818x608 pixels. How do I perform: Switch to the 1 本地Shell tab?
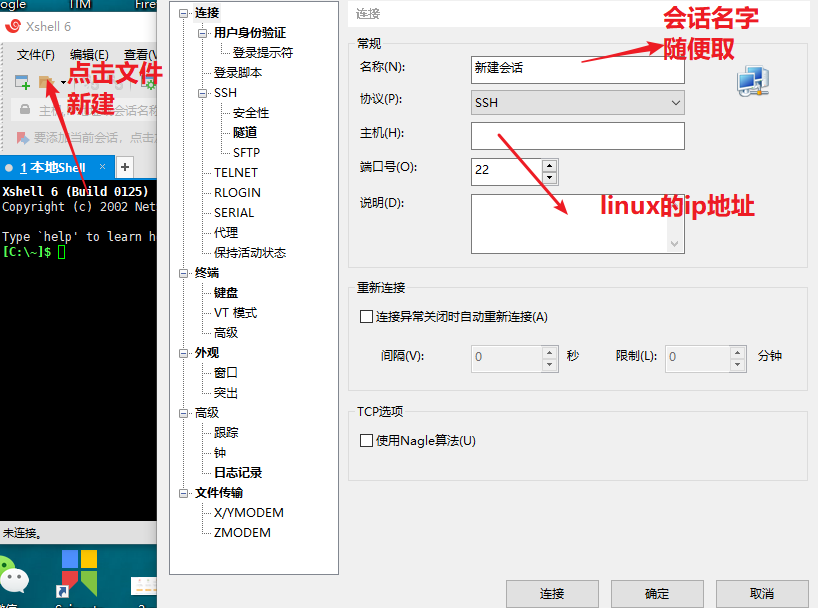tap(52, 168)
